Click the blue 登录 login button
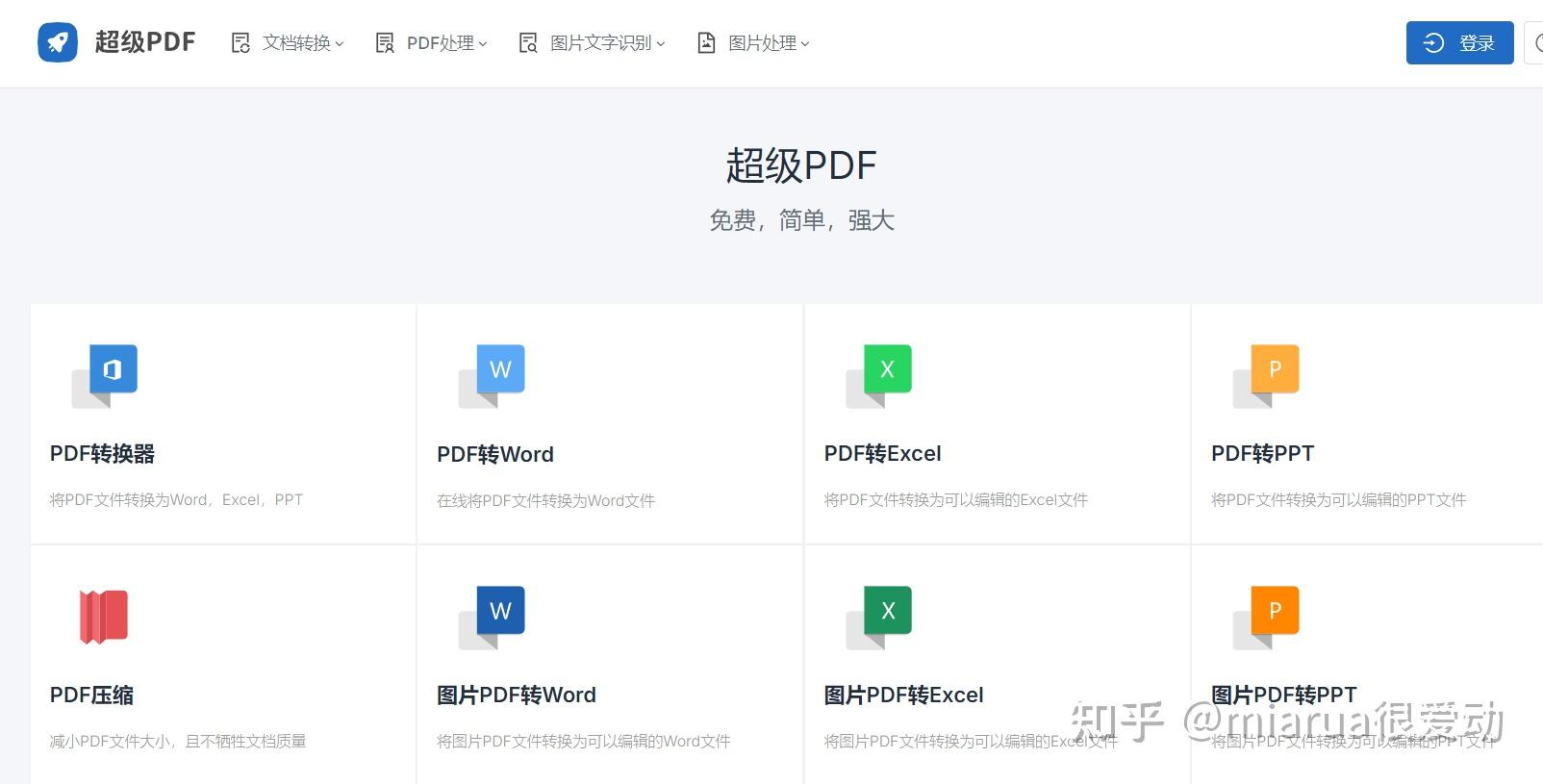Screen dimensions: 1543x784 point(1459,43)
